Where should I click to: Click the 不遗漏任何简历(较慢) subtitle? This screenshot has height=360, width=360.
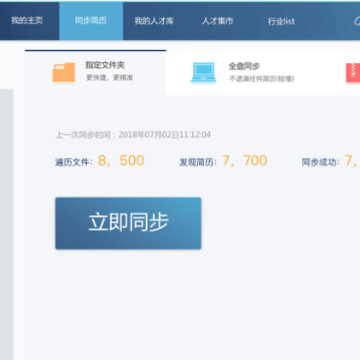261,79
